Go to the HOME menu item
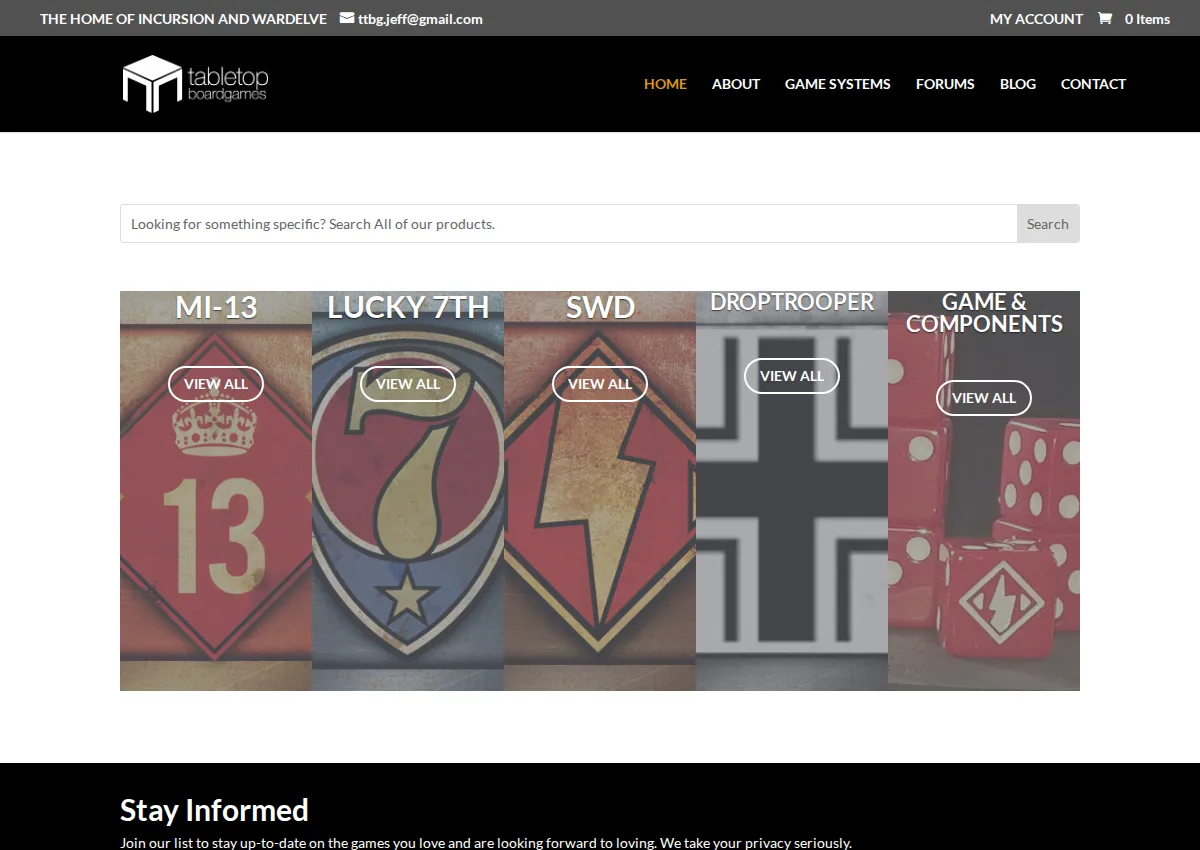The width and height of the screenshot is (1200, 850). [665, 84]
